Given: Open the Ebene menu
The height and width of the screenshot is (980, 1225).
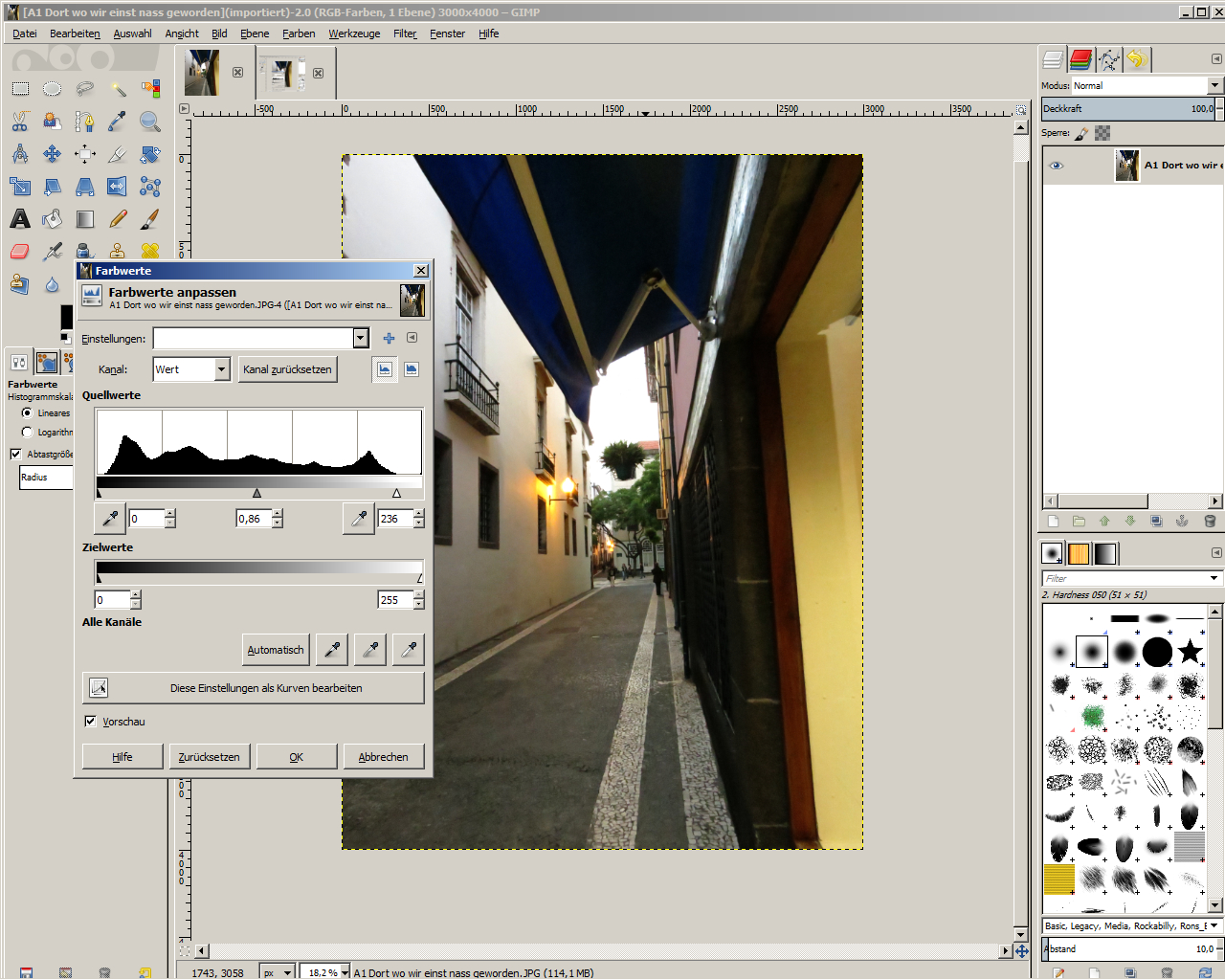Looking at the screenshot, I should tap(255, 33).
